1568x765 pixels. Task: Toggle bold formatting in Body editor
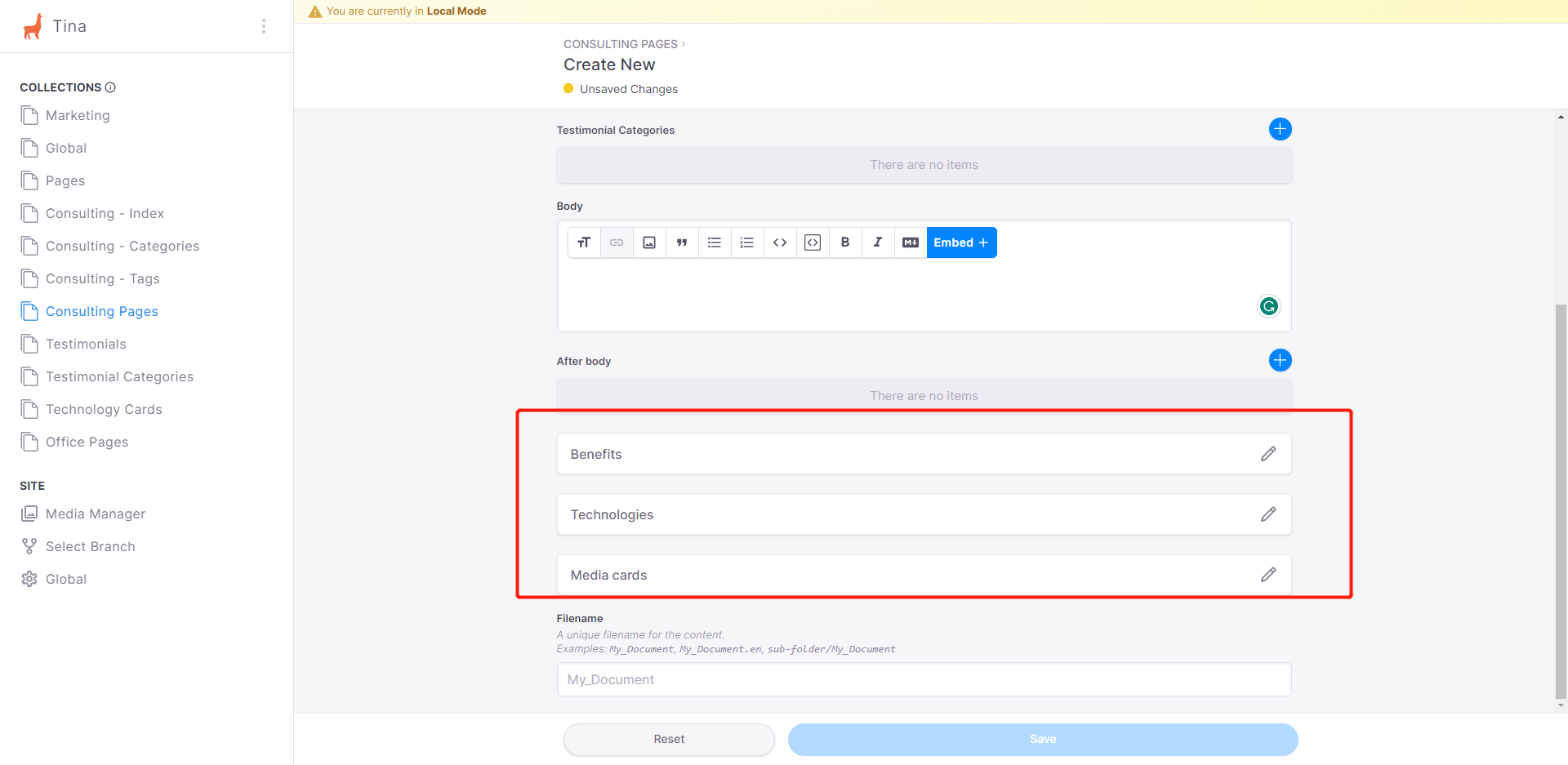[x=845, y=242]
